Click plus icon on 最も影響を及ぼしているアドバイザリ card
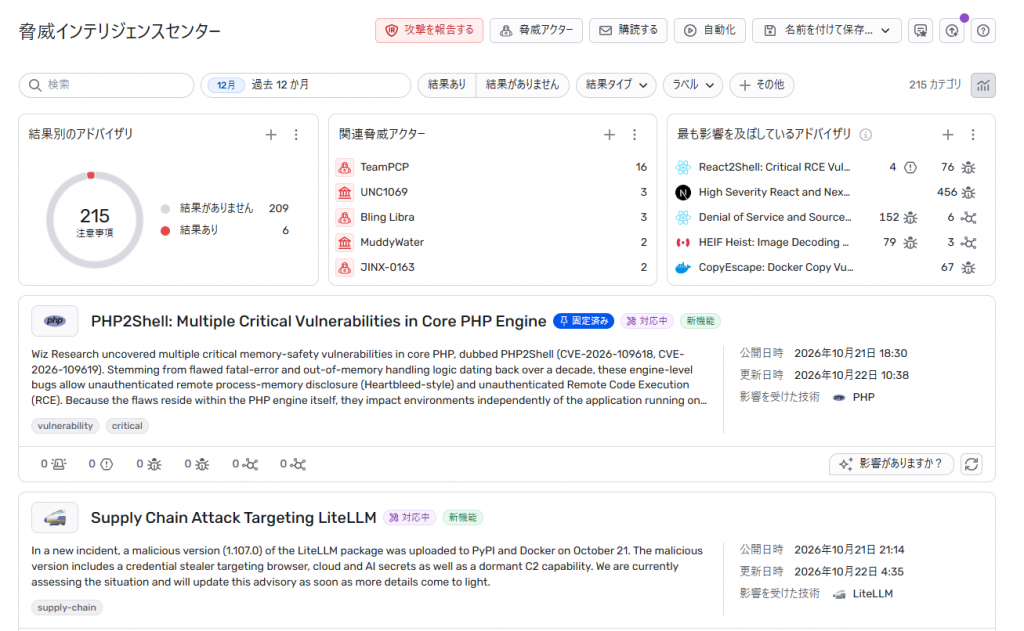Image resolution: width=1024 pixels, height=631 pixels. pos(948,135)
